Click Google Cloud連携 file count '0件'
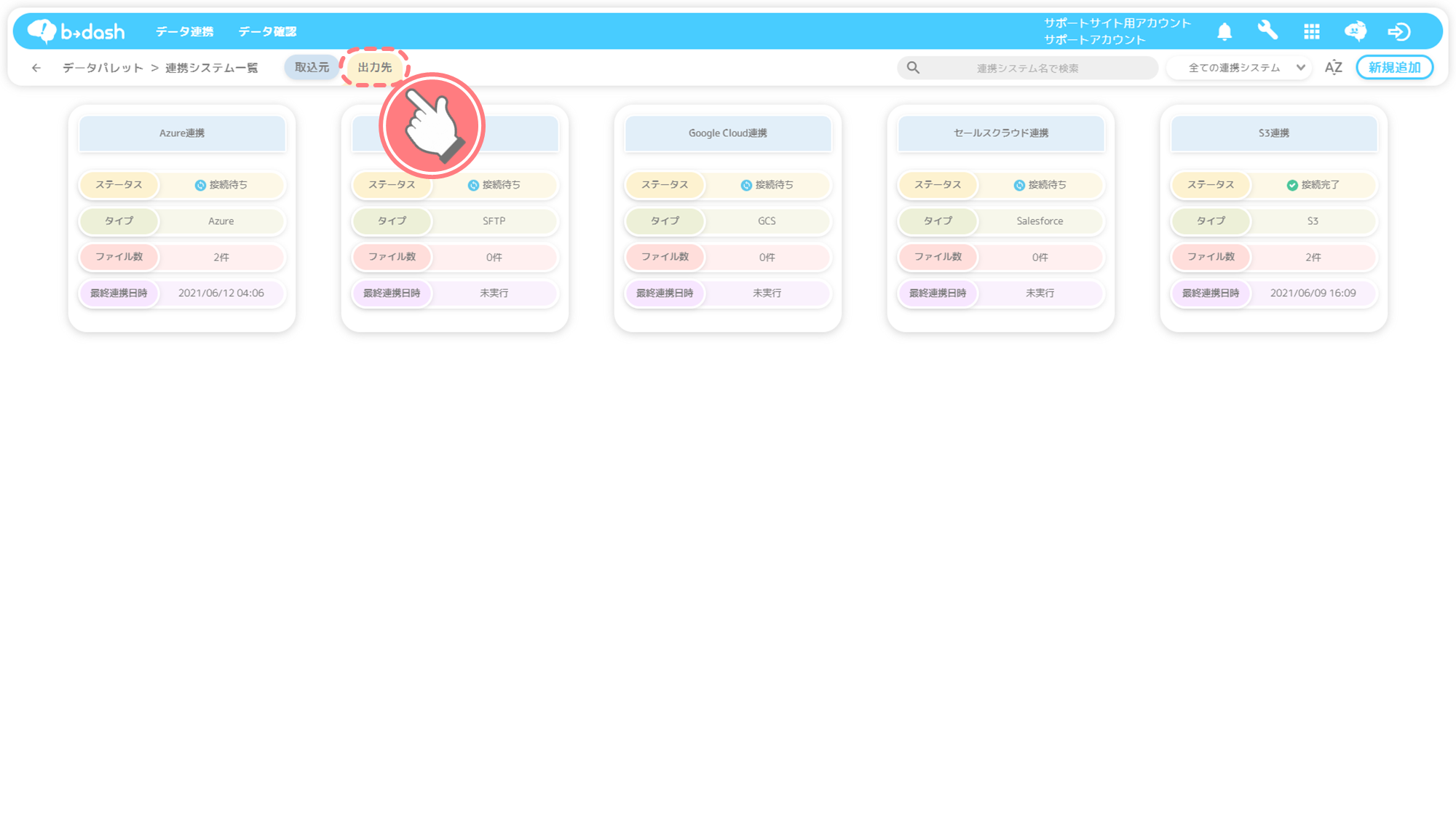 (x=767, y=258)
